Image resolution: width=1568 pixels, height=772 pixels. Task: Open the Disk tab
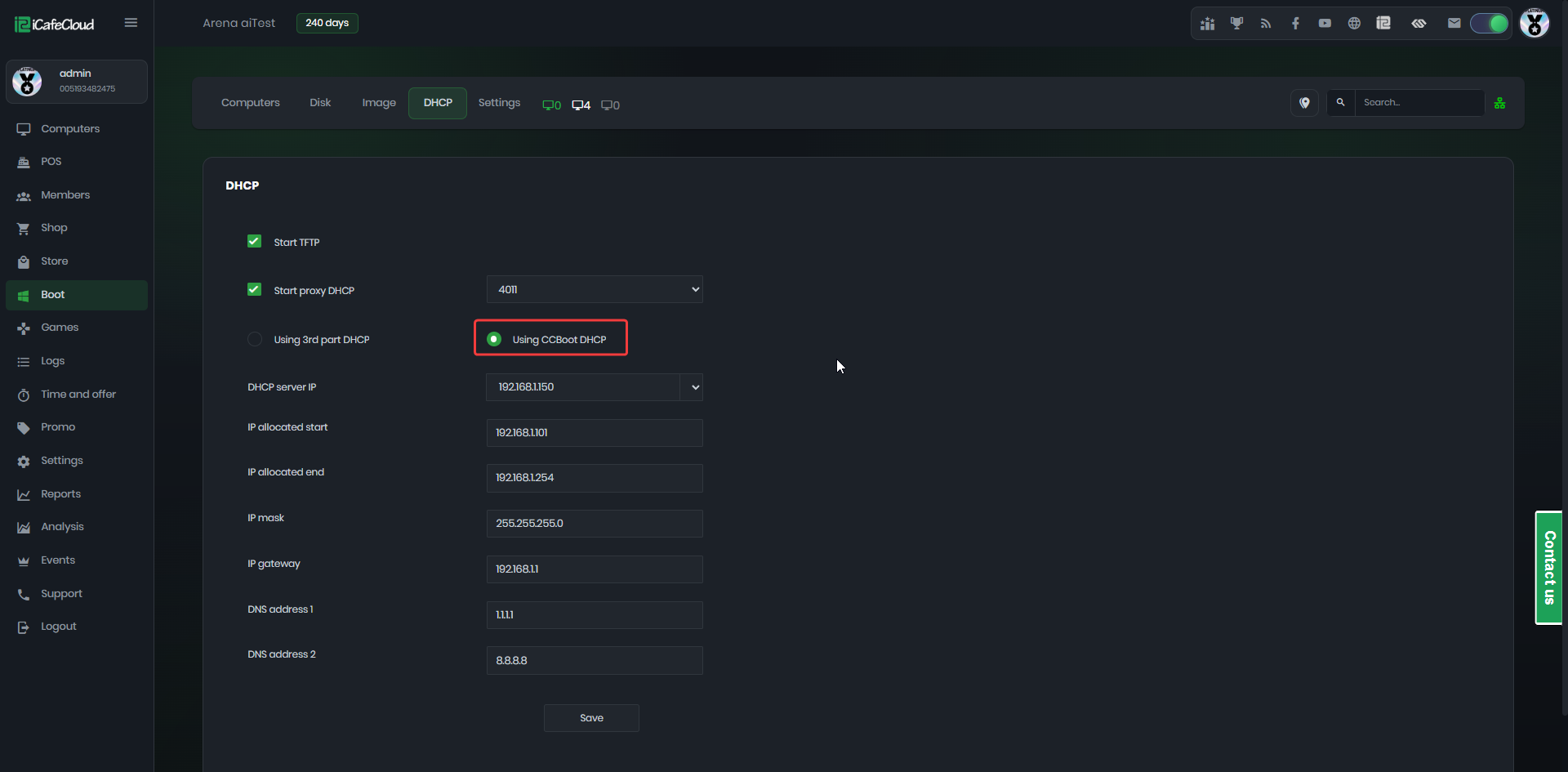tap(320, 103)
